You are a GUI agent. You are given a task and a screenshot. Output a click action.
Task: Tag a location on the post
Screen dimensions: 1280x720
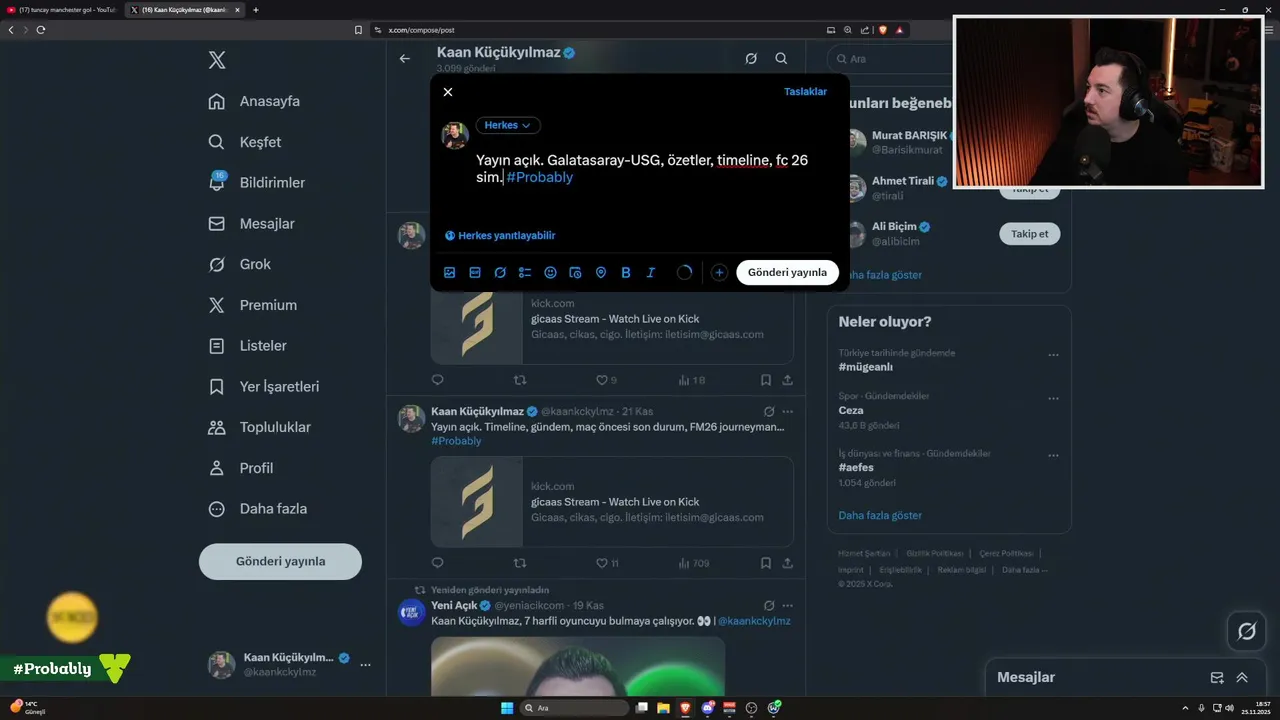601,272
